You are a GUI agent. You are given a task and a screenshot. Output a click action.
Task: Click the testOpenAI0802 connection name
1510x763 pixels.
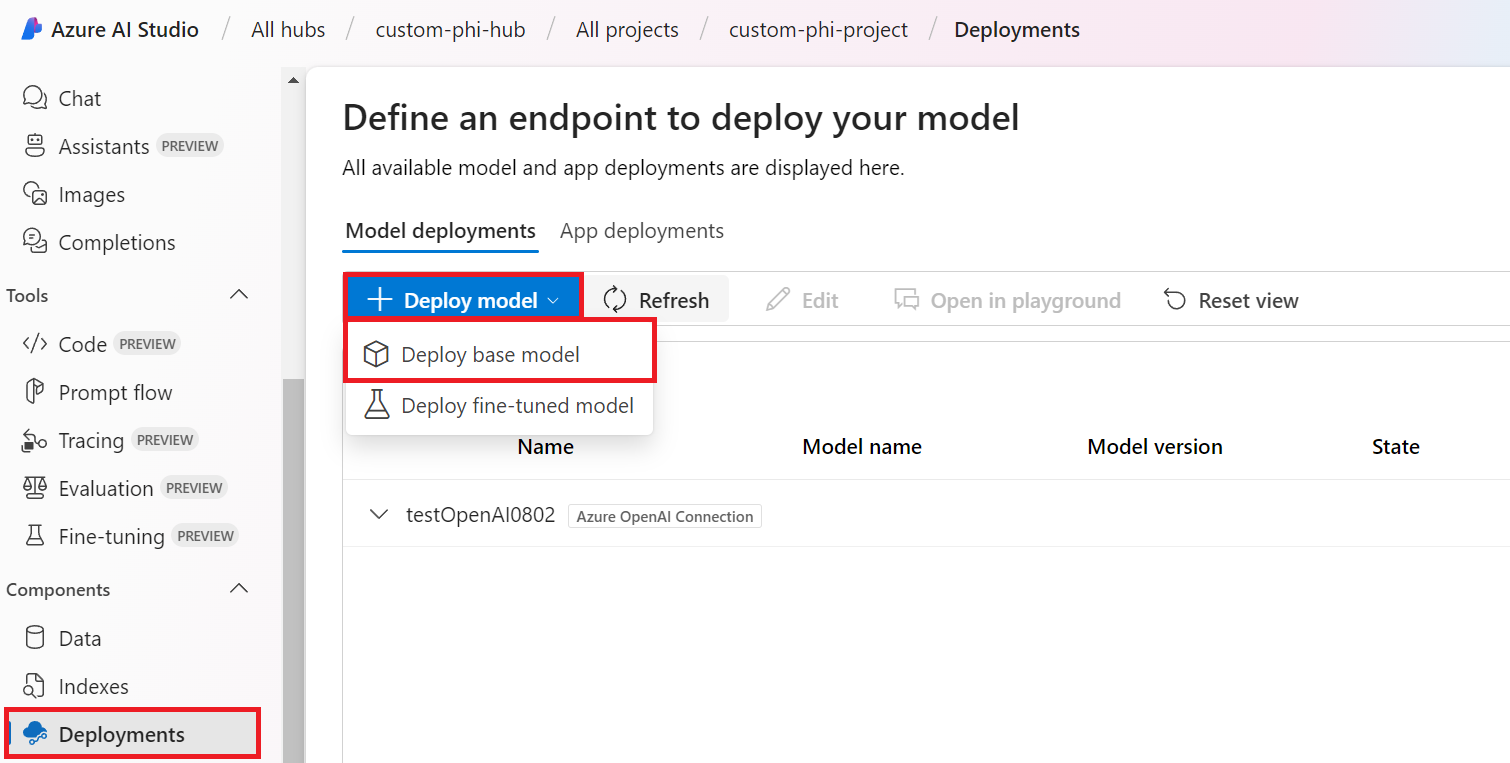click(480, 515)
